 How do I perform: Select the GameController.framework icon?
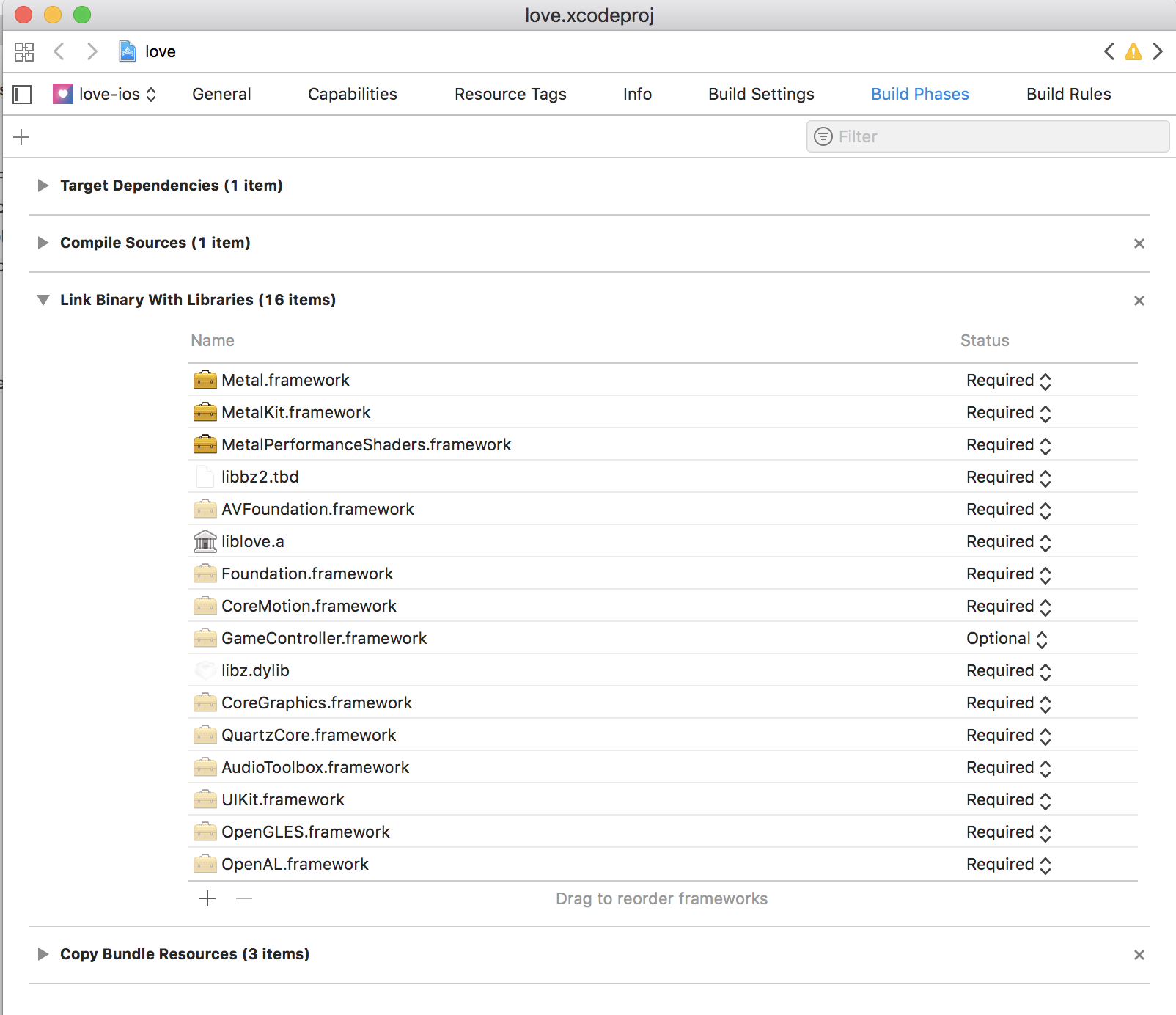205,638
